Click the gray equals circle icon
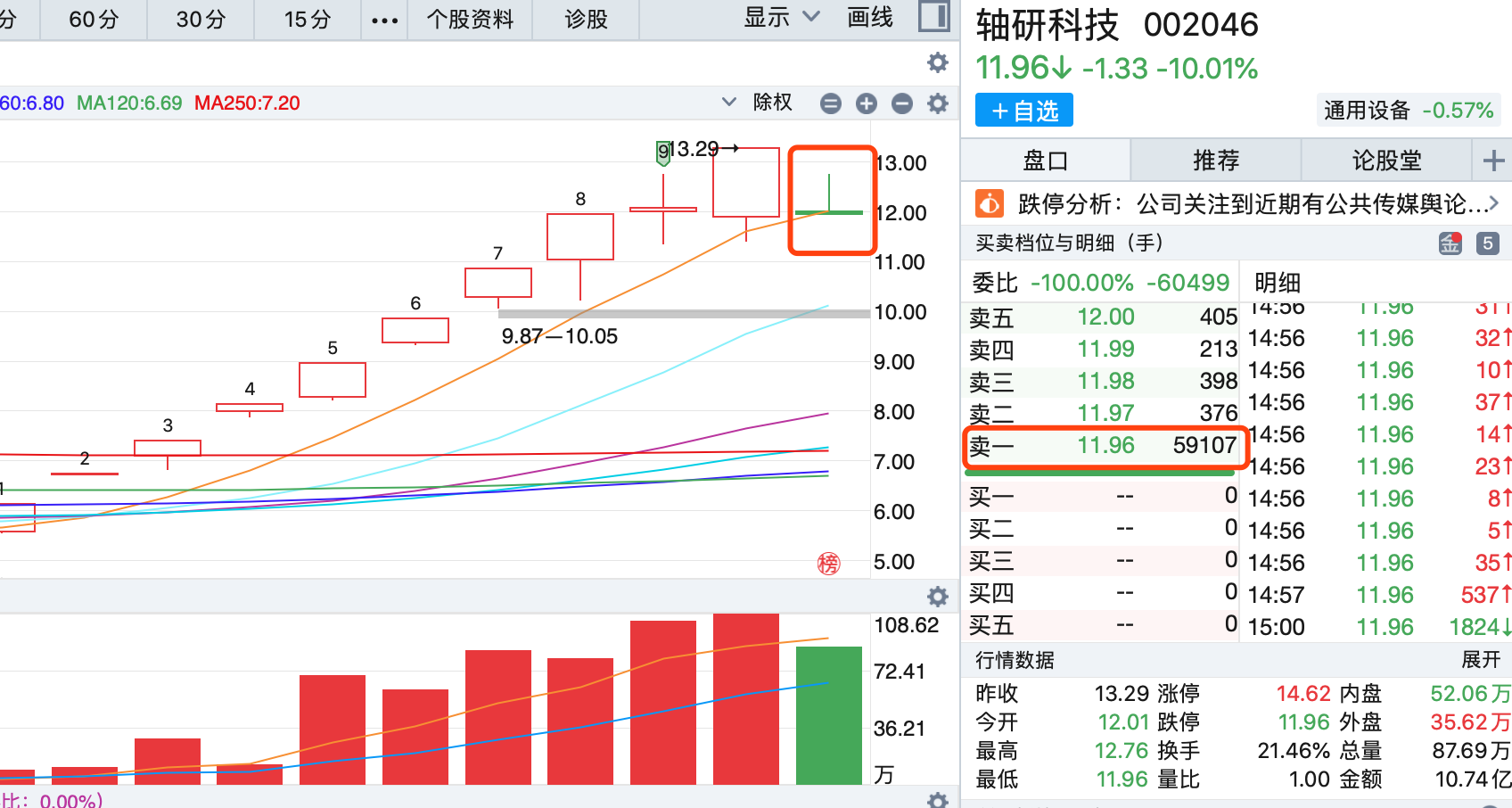The width and height of the screenshot is (1512, 808). click(x=831, y=103)
